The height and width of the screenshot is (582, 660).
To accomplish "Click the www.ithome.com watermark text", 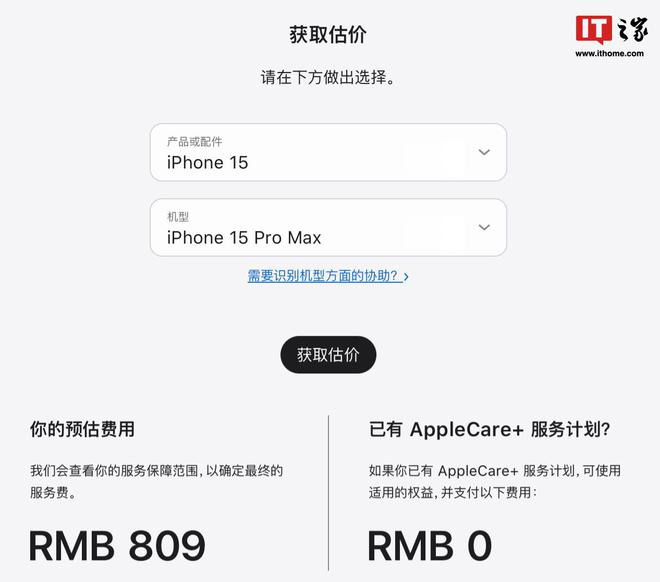I will point(609,53).
